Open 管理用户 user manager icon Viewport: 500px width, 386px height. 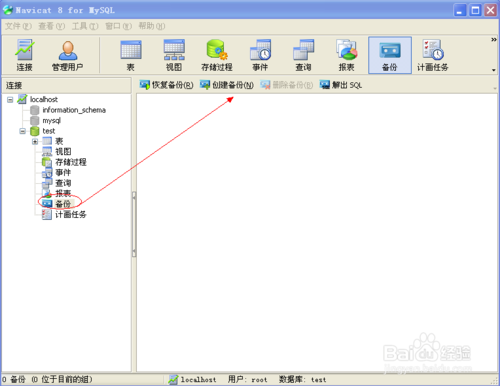pyautogui.click(x=67, y=55)
